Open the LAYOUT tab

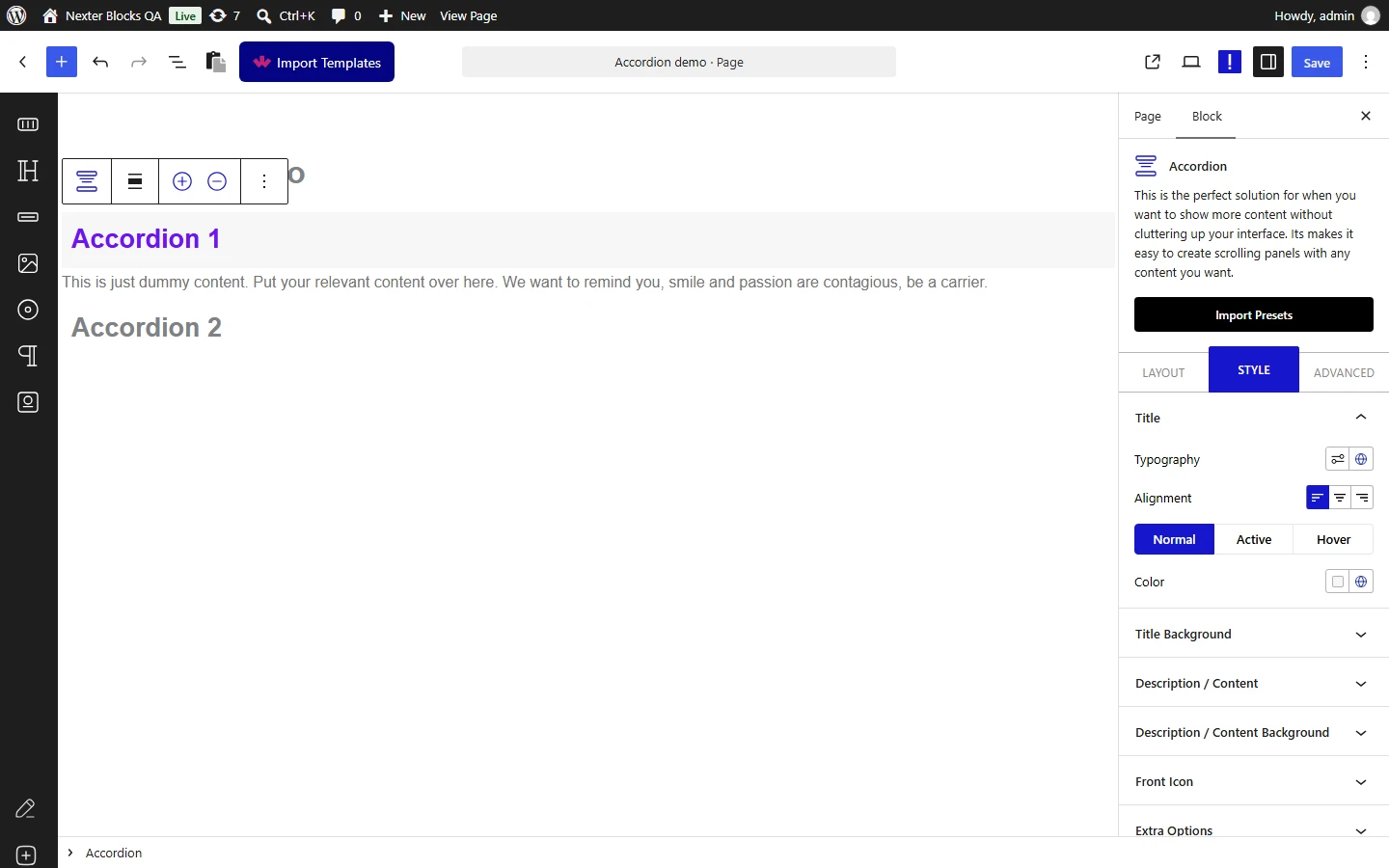1163,372
